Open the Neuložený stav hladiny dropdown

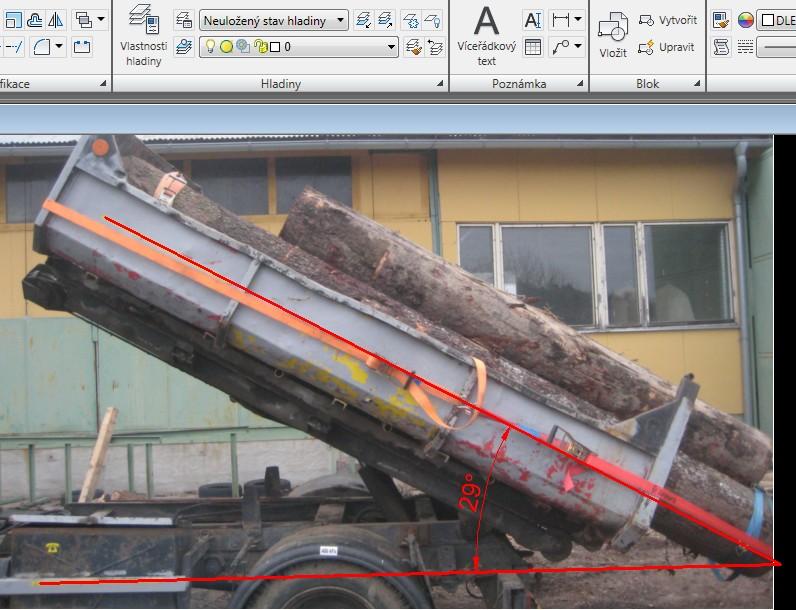click(x=274, y=21)
